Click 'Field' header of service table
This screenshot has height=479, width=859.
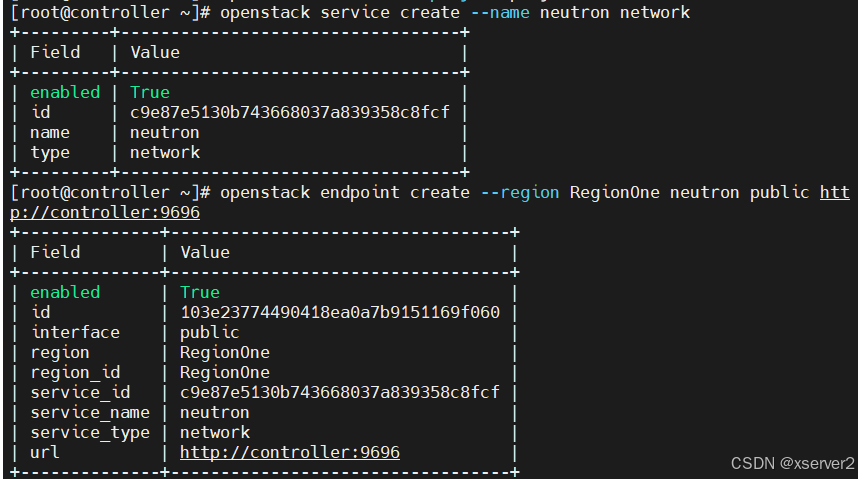pyautogui.click(x=55, y=52)
